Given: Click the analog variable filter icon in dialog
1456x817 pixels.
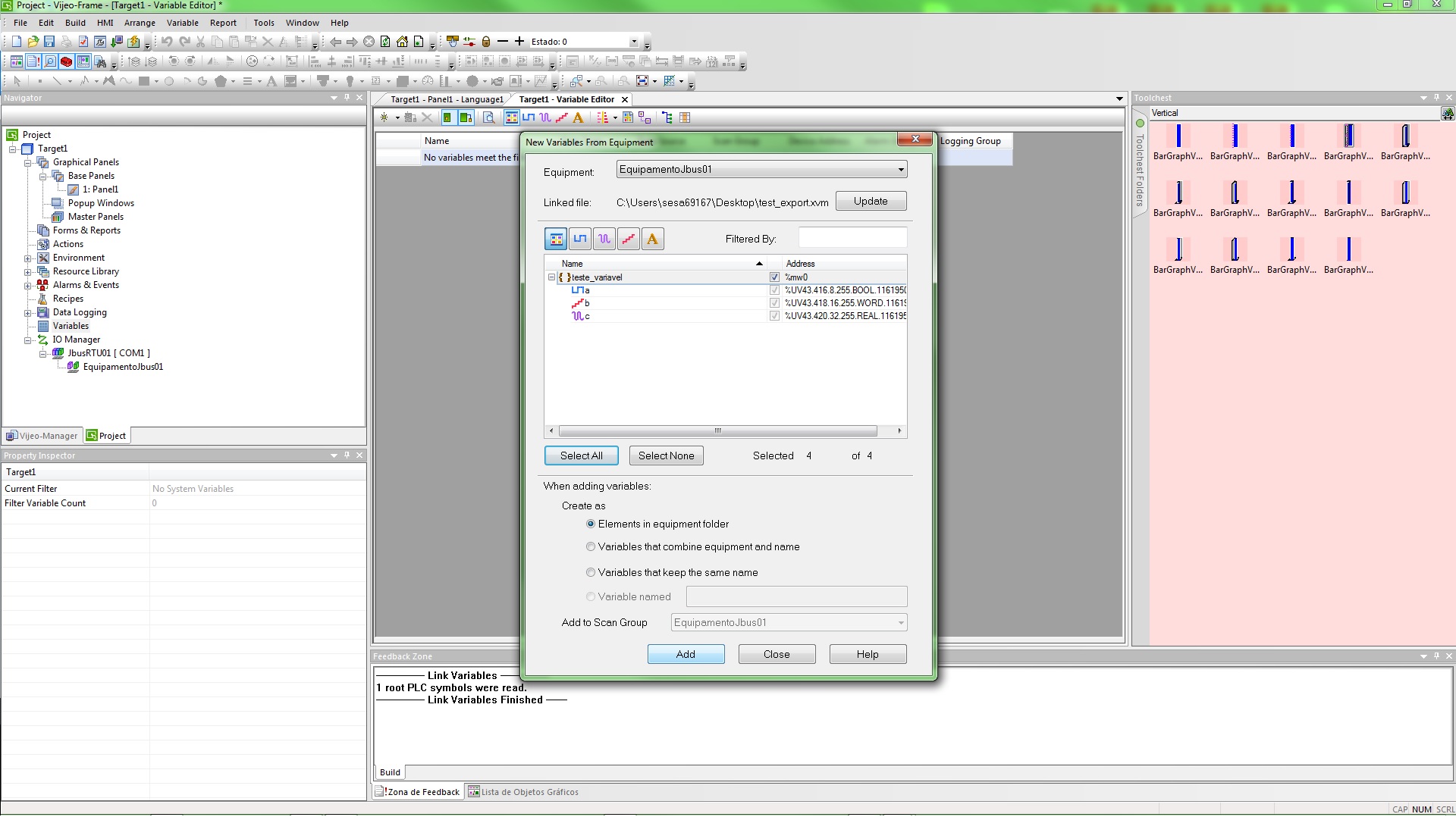Looking at the screenshot, I should pos(604,239).
